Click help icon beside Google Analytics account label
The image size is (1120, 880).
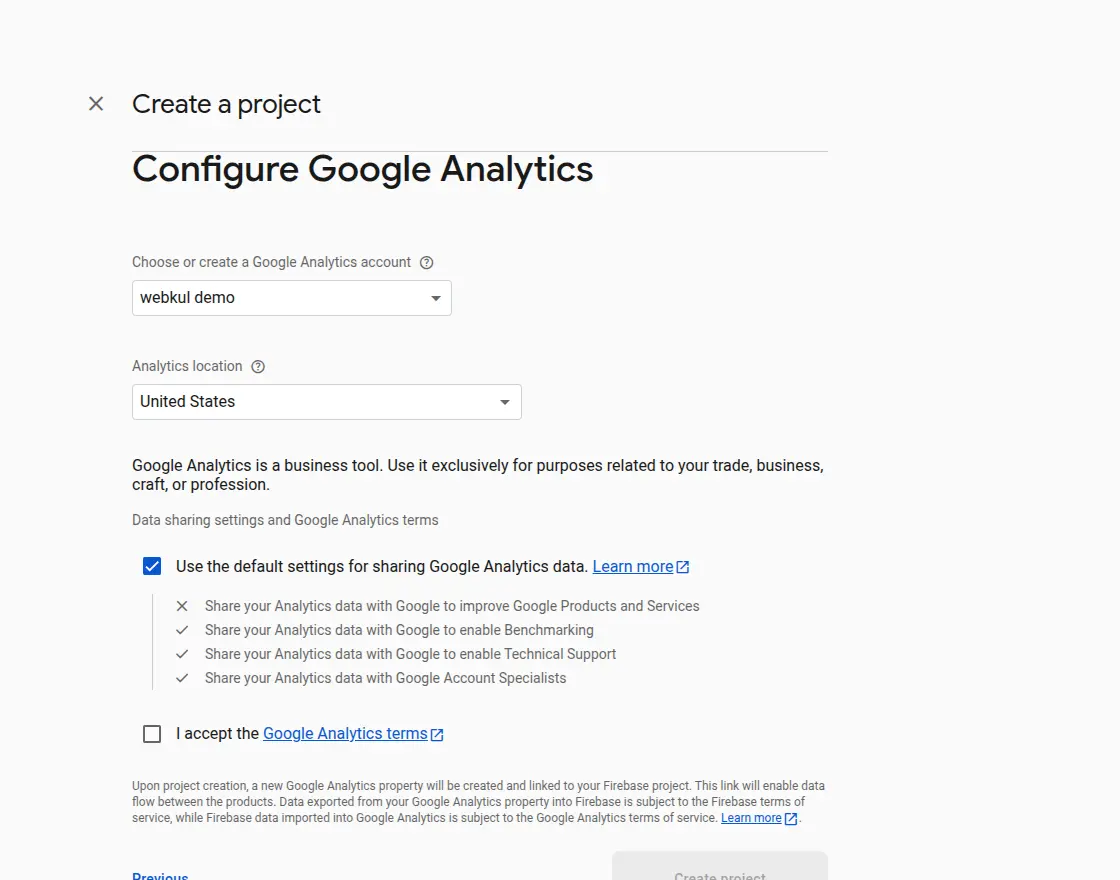(426, 262)
